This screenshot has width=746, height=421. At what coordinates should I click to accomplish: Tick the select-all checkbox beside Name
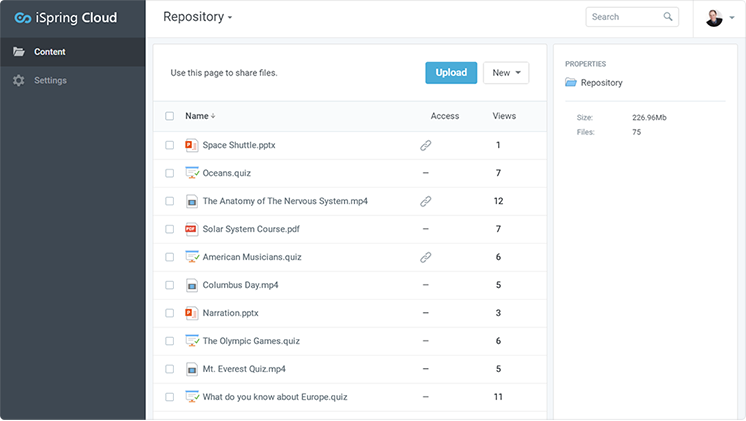click(169, 116)
